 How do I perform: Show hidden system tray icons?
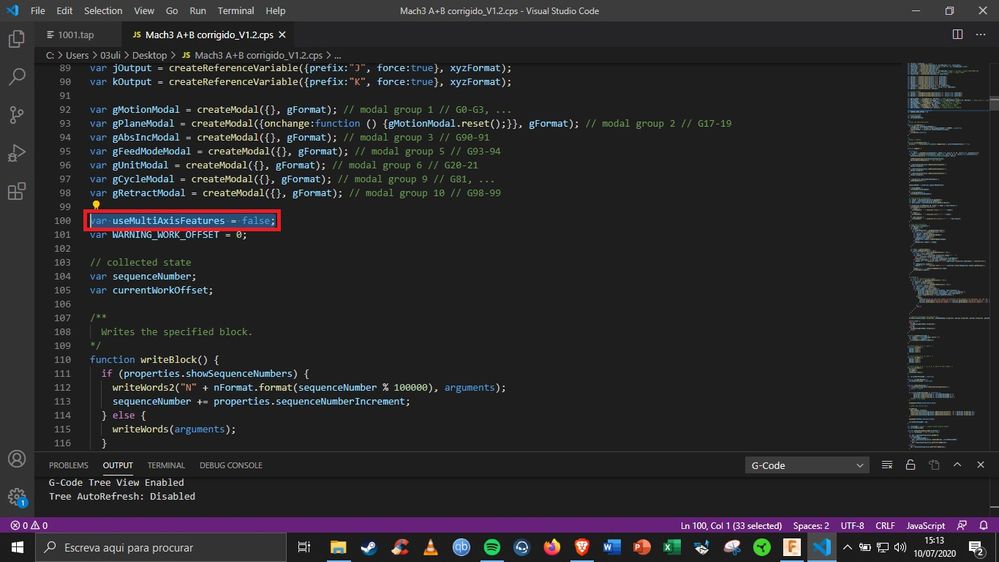click(847, 547)
